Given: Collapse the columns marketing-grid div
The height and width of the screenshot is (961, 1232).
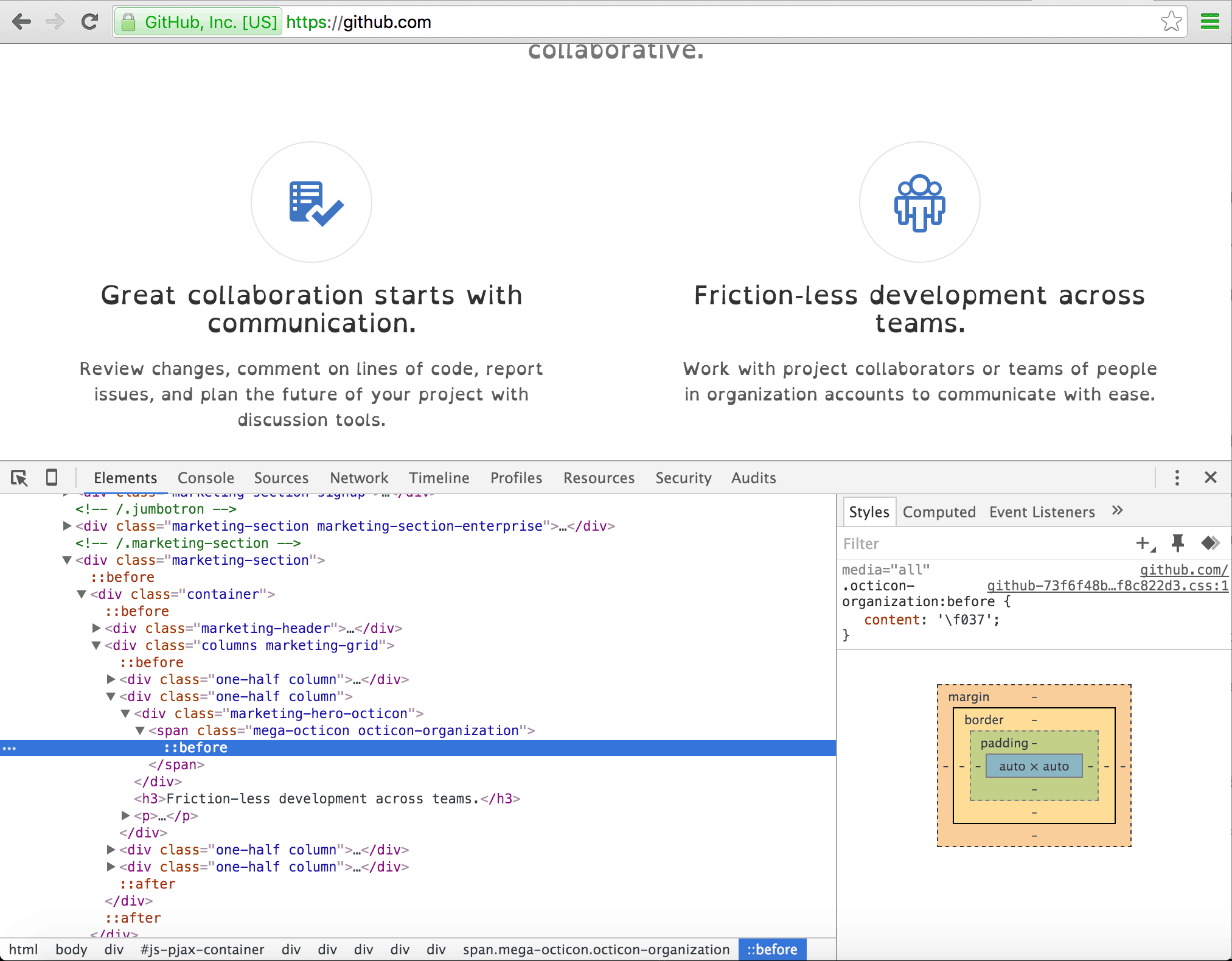Looking at the screenshot, I should pos(96,645).
